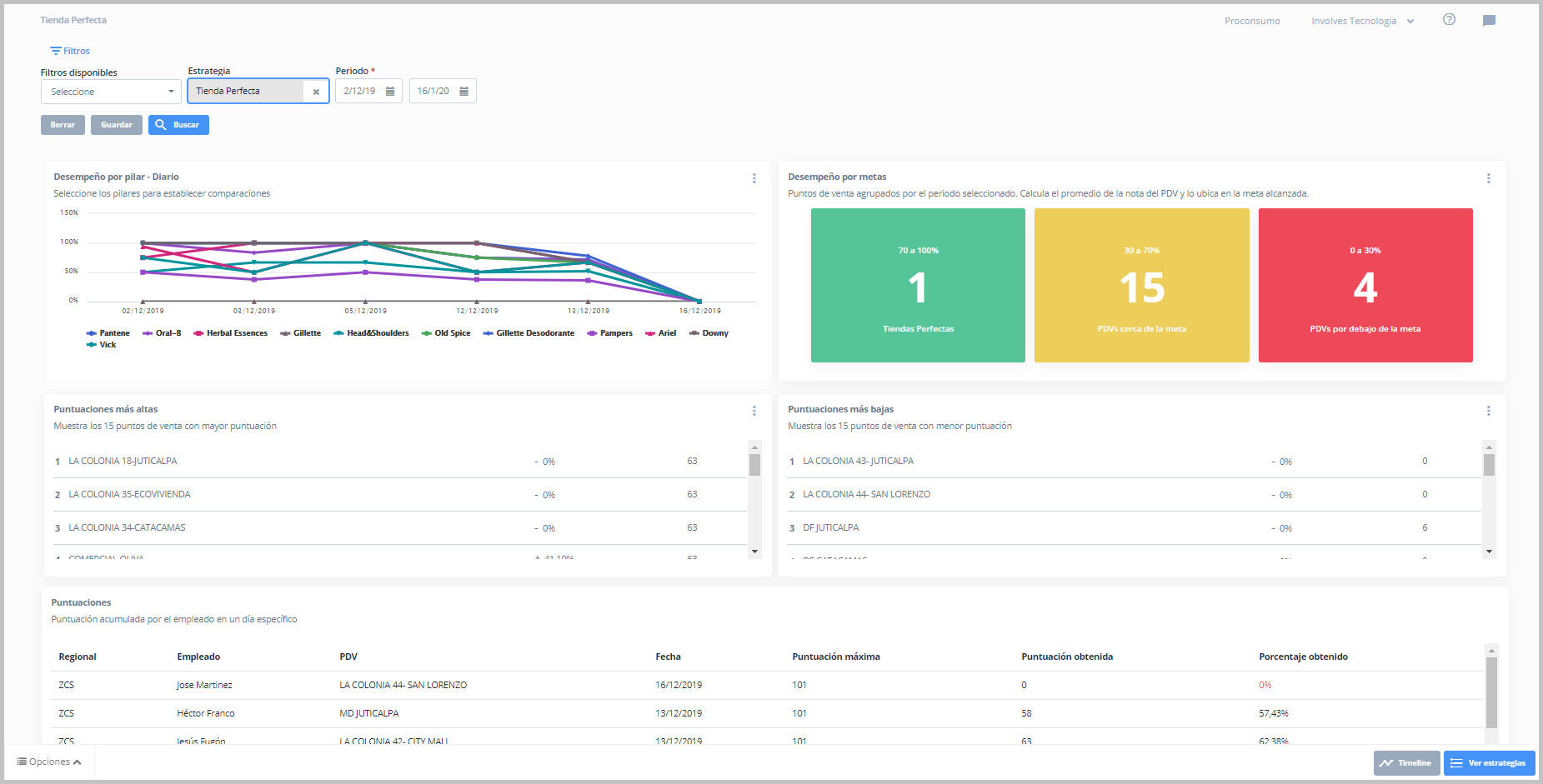Screen dimensions: 1543x784
Task: Select the green 70 a 100% goal tile
Action: pos(918,285)
